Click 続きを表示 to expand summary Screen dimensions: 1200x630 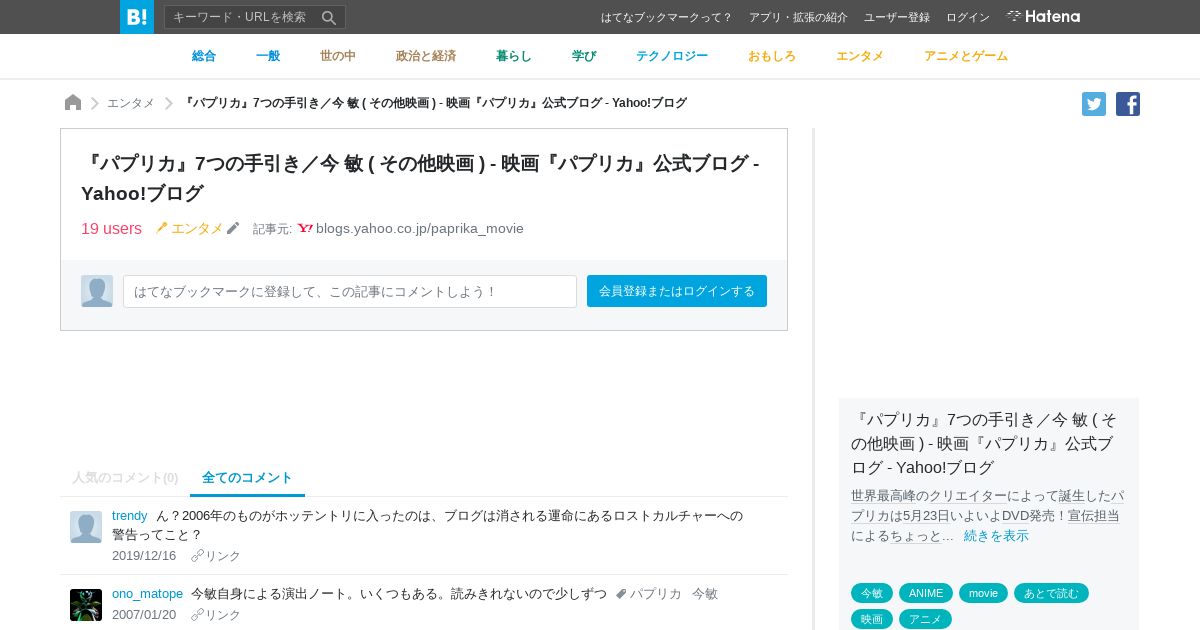point(996,536)
